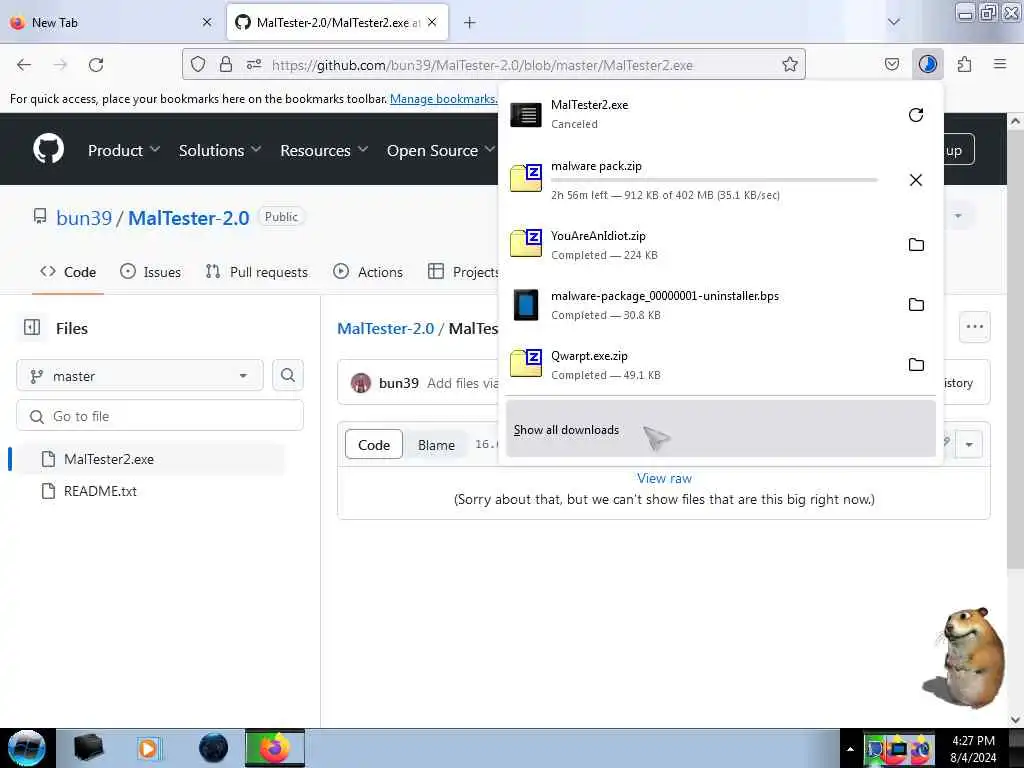Collapse the Files side panel

coord(31,327)
